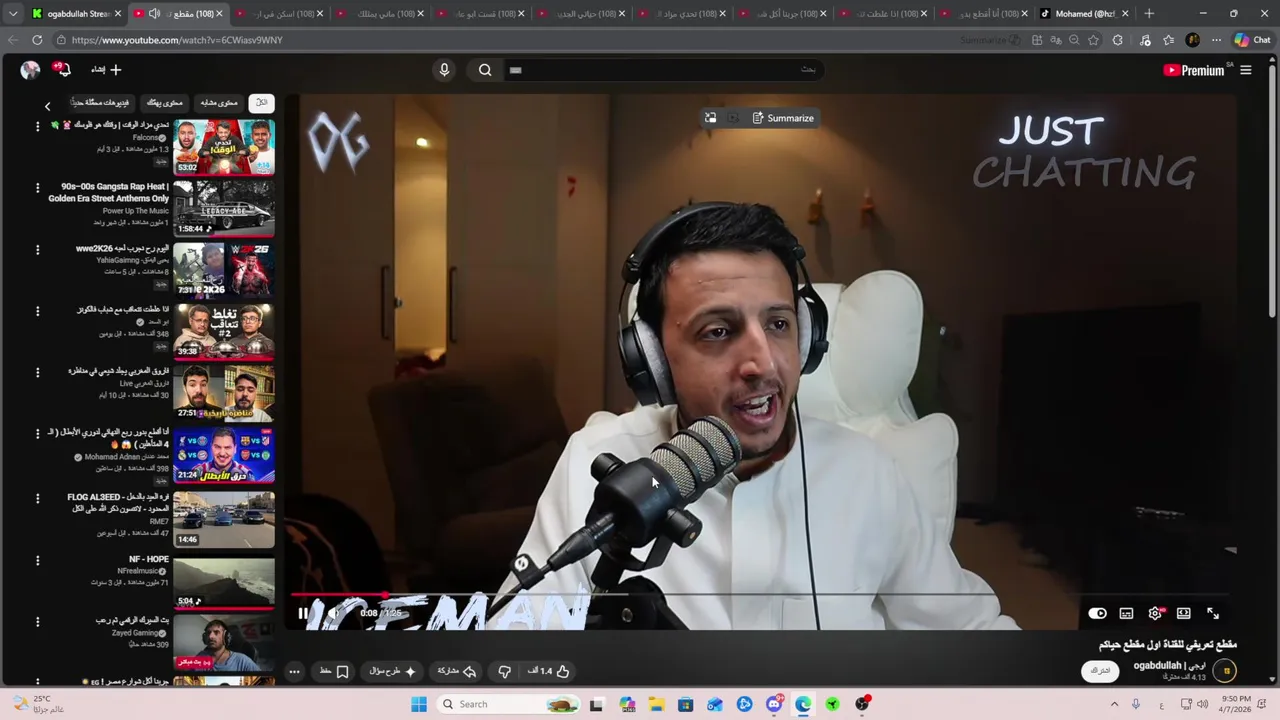Image resolution: width=1280 pixels, height=720 pixels.
Task: Click the 'NF - HOPE' video title
Action: pyautogui.click(x=149, y=559)
